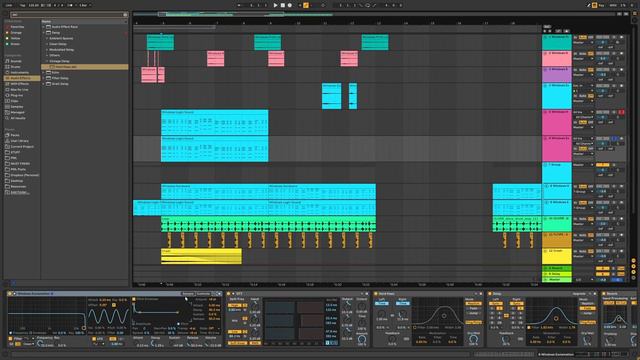The height and width of the screenshot is (360, 640).
Task: Toggle the LFO section switch
Action: point(94,339)
